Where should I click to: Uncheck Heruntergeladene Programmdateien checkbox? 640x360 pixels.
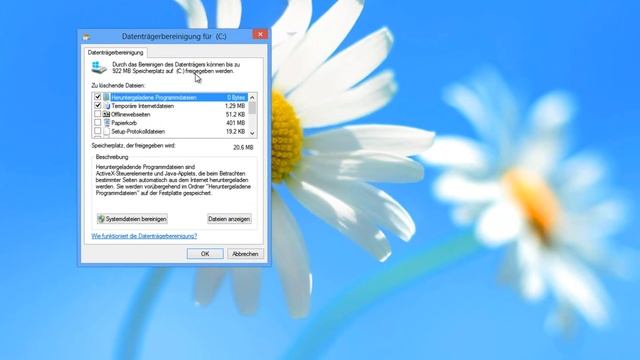[98, 97]
